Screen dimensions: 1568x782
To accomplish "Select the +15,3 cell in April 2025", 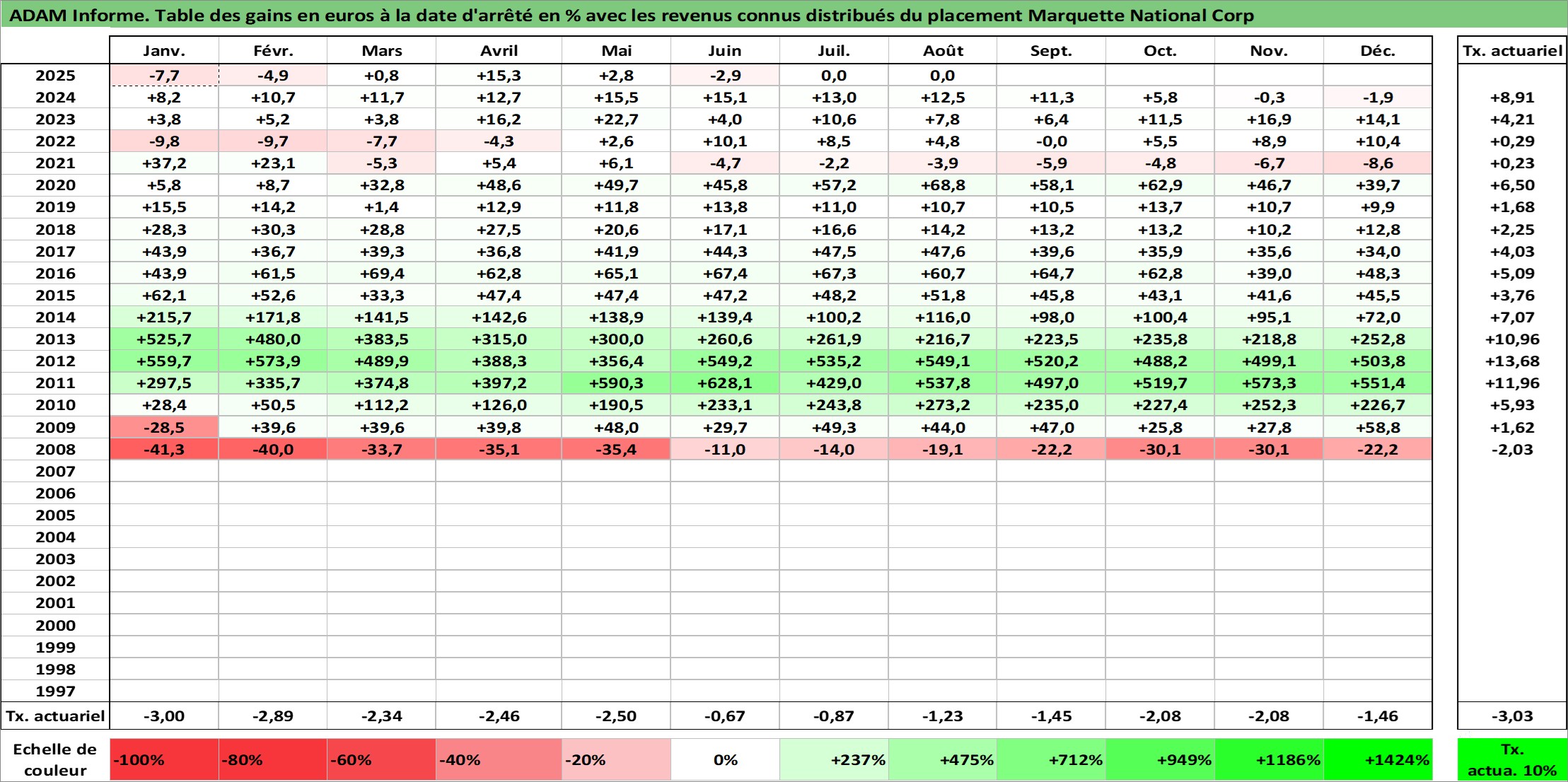I will pos(499,76).
